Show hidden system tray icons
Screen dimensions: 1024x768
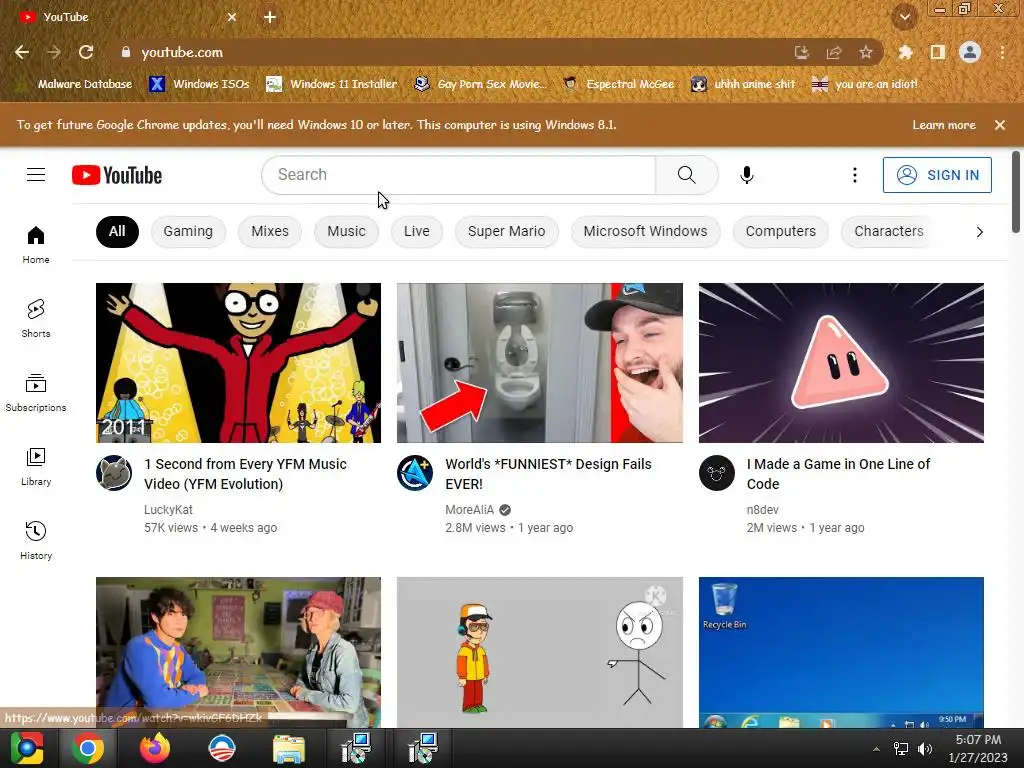[x=876, y=748]
